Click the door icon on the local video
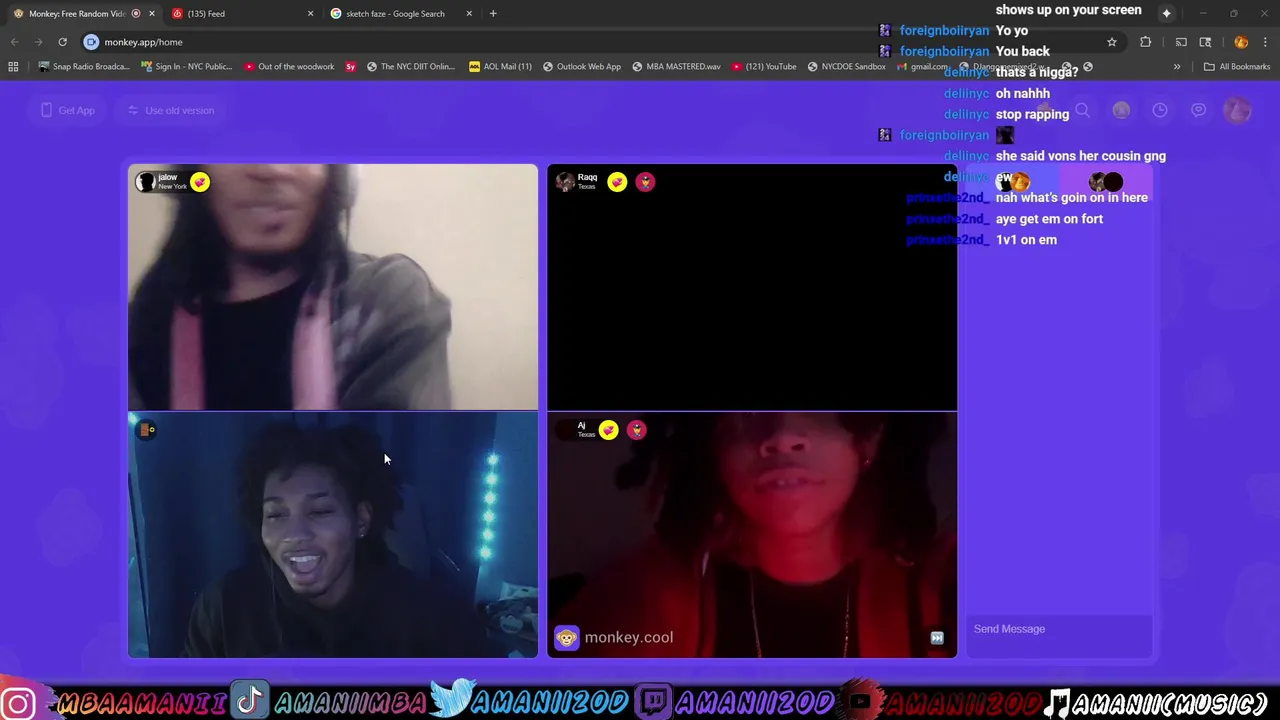The height and width of the screenshot is (720, 1280). 146,429
